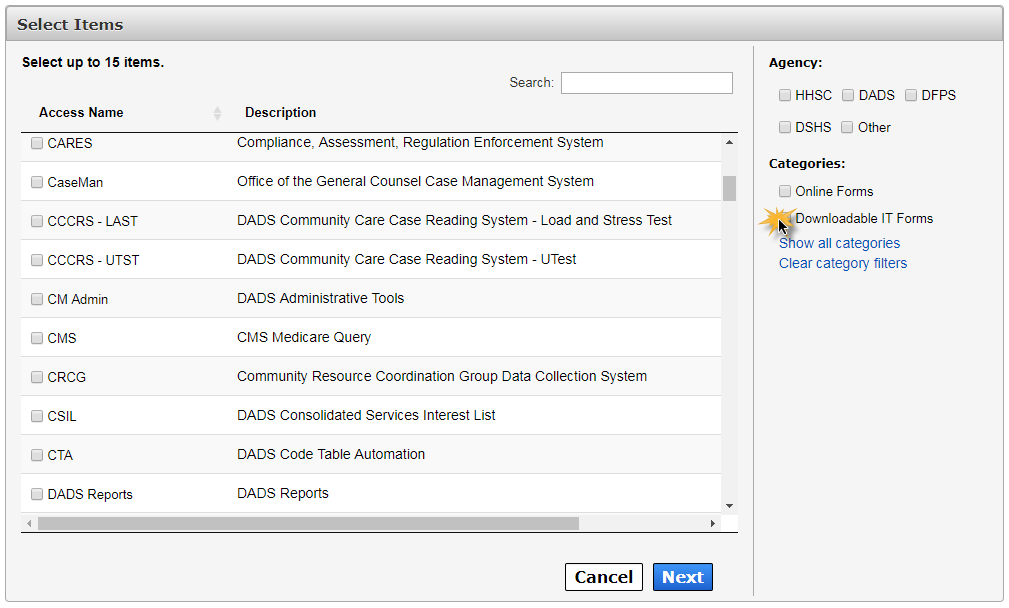Image resolution: width=1009 pixels, height=608 pixels.
Task: Filter by DSHS agency checkbox
Action: 784,127
